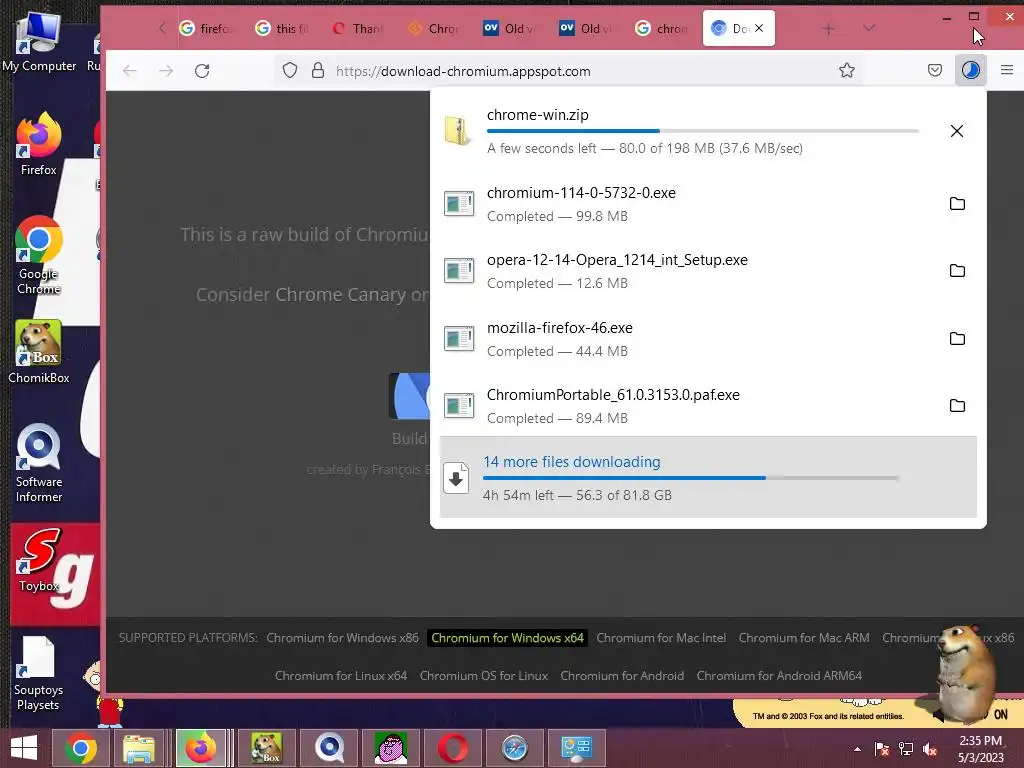Go back one page
The width and height of the screenshot is (1024, 768).
click(130, 71)
